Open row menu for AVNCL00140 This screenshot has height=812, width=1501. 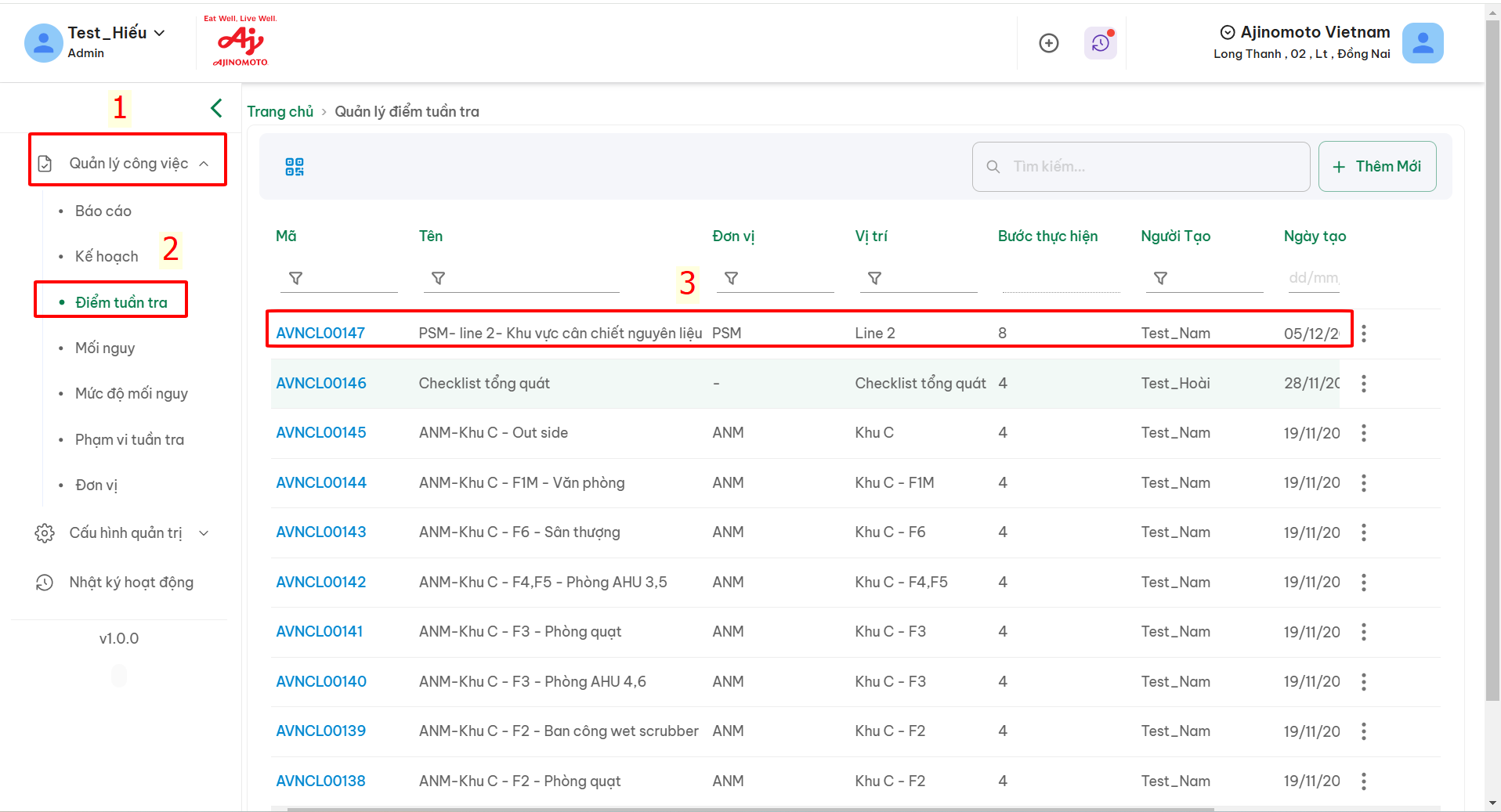[1364, 682]
